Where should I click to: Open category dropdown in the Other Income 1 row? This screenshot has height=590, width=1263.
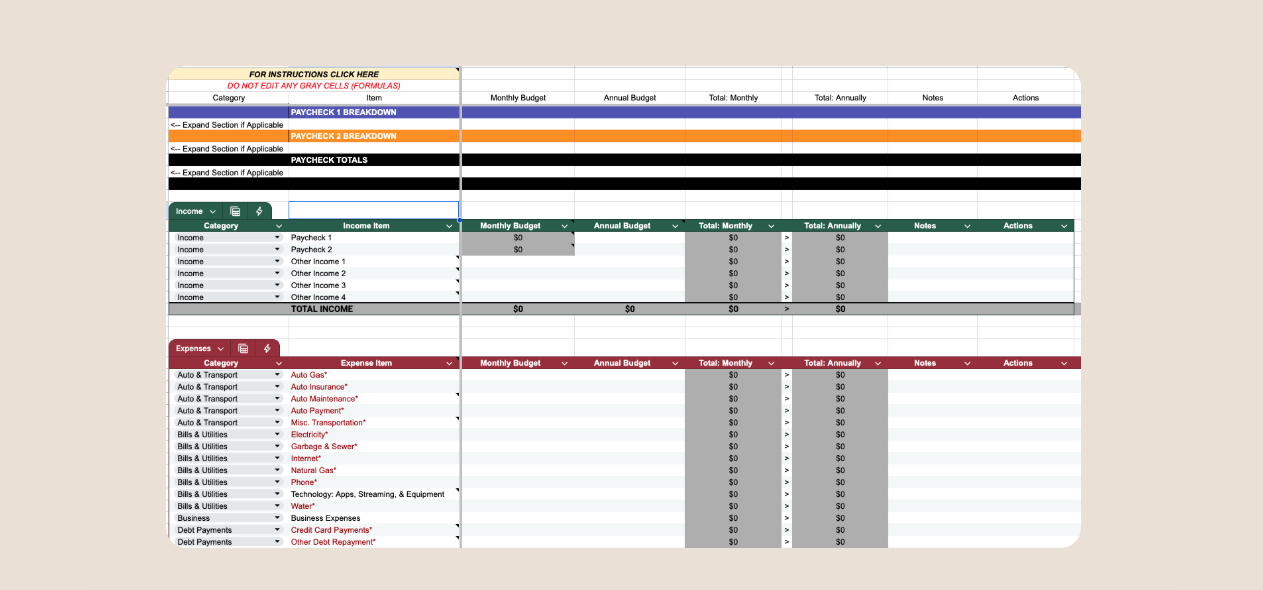coord(277,262)
